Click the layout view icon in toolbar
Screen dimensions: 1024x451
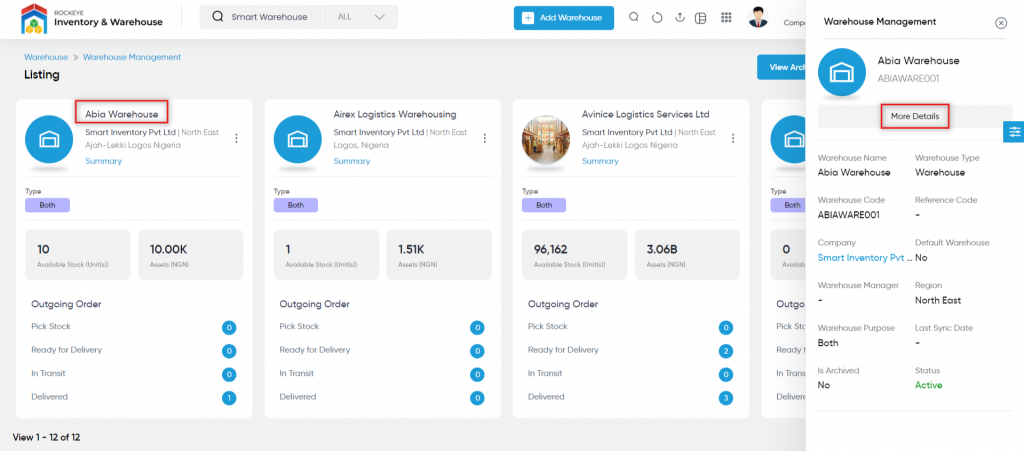701,18
